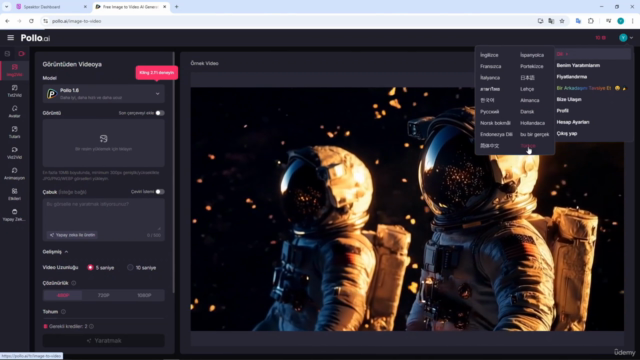Select İspanyolca language
This screenshot has width=640, height=360.
click(x=532, y=55)
